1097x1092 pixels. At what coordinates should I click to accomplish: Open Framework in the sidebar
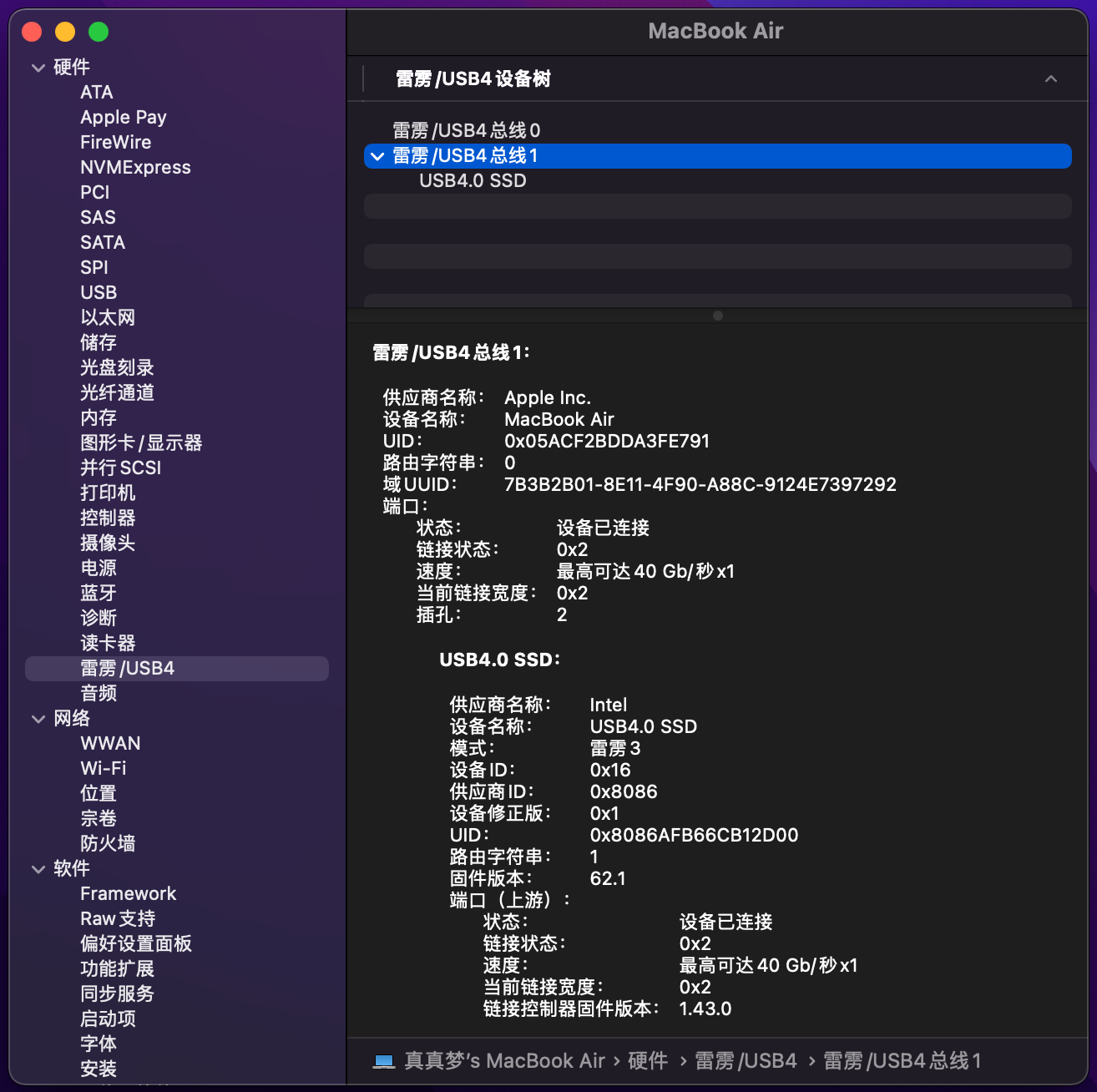click(x=128, y=894)
